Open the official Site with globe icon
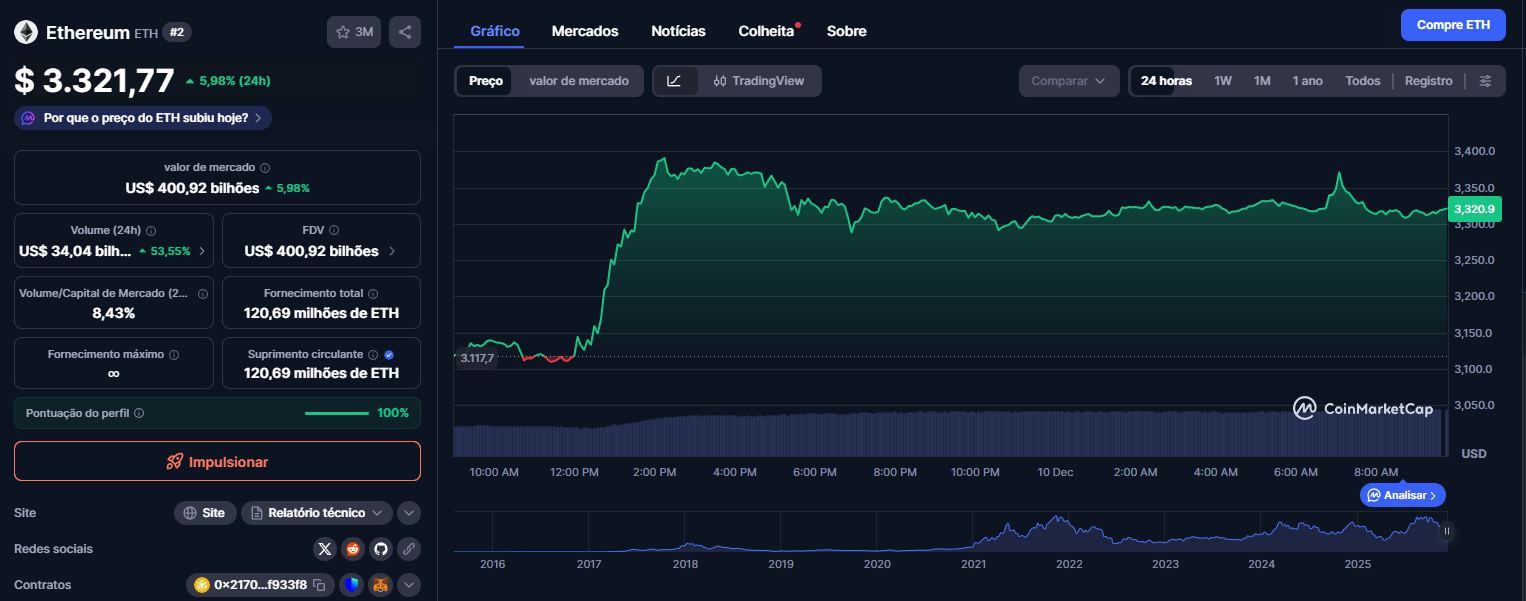 pyautogui.click(x=205, y=512)
